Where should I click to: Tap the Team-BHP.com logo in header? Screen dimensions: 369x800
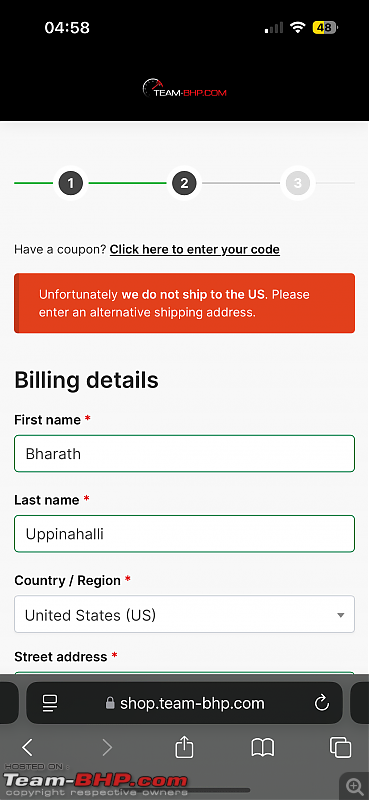point(184,88)
